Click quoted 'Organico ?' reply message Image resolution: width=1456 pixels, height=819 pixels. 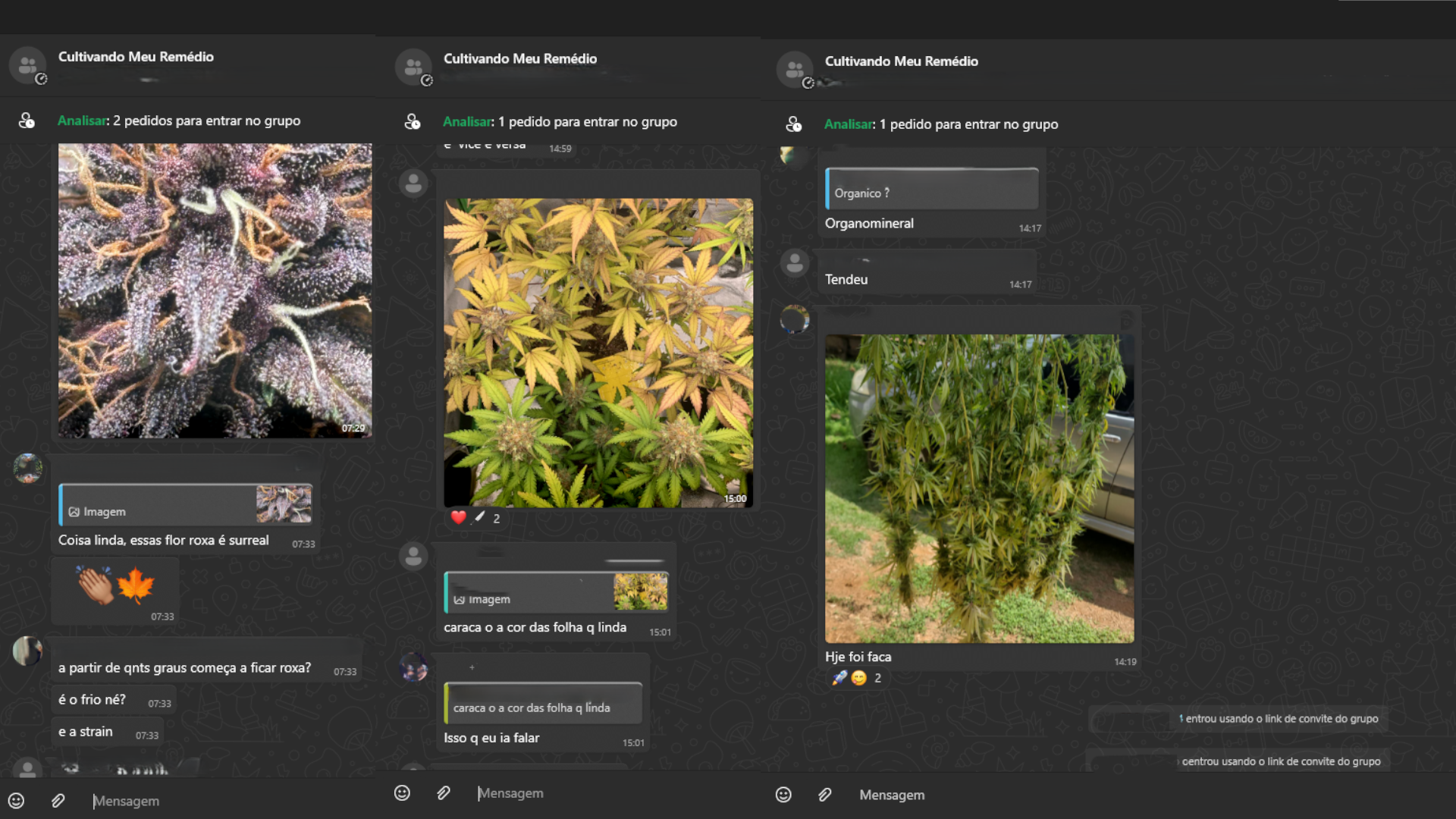[931, 190]
